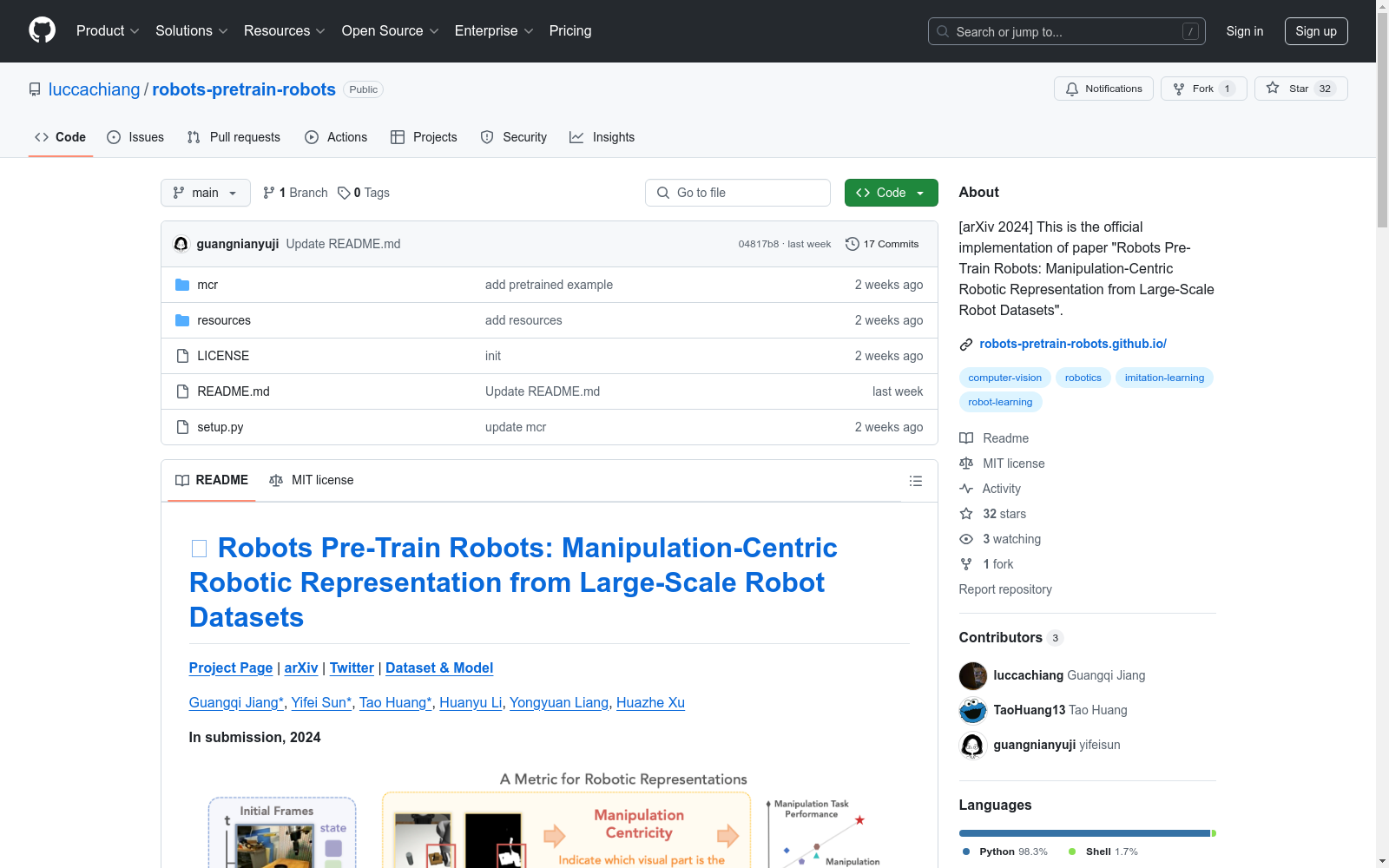The width and height of the screenshot is (1389, 868).
Task: Expand the Resources menu
Action: click(285, 31)
